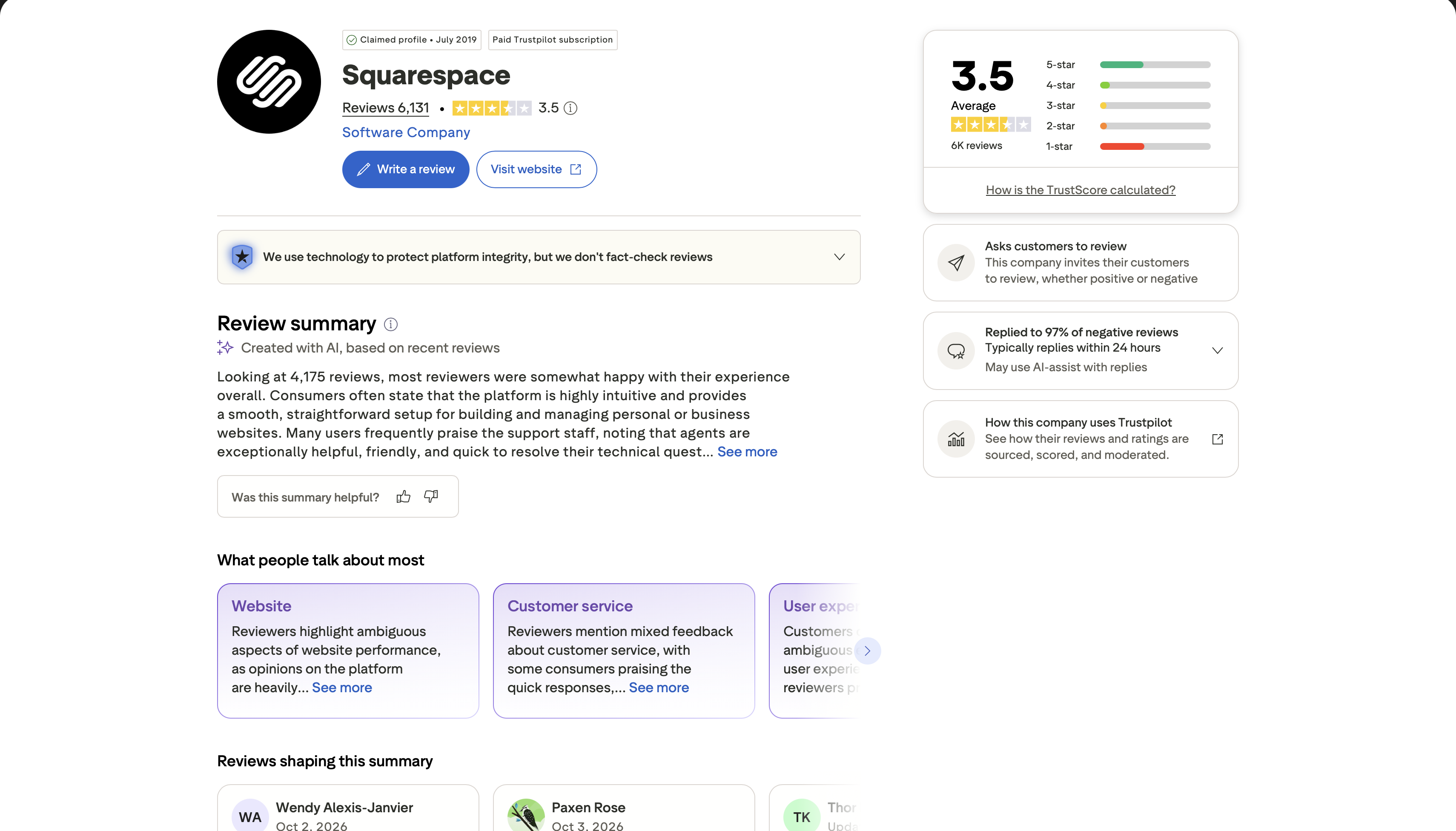Expand the platform integrity notice chevron
The height and width of the screenshot is (831, 1456).
839,257
